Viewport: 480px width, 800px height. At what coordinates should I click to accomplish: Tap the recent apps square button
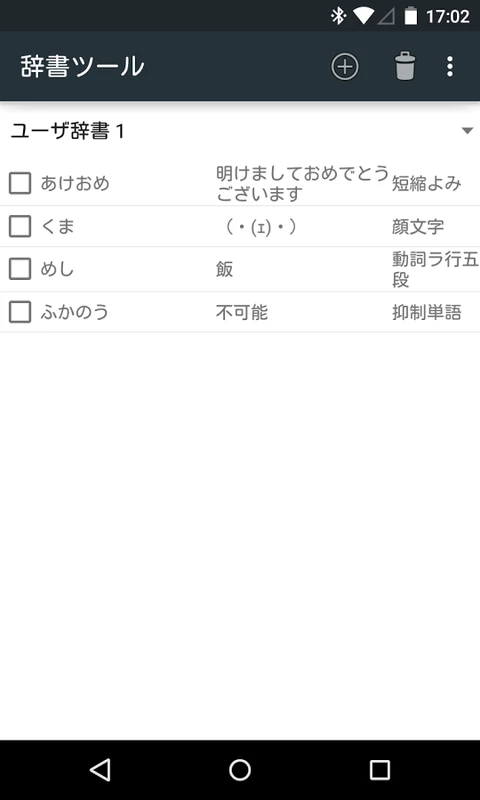(380, 770)
